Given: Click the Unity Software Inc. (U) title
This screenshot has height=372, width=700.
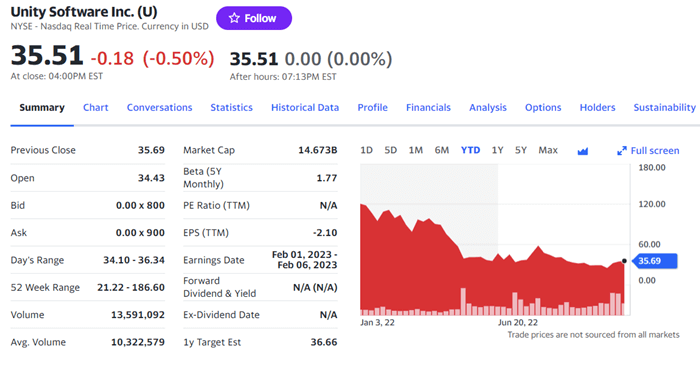Looking at the screenshot, I should tap(84, 12).
